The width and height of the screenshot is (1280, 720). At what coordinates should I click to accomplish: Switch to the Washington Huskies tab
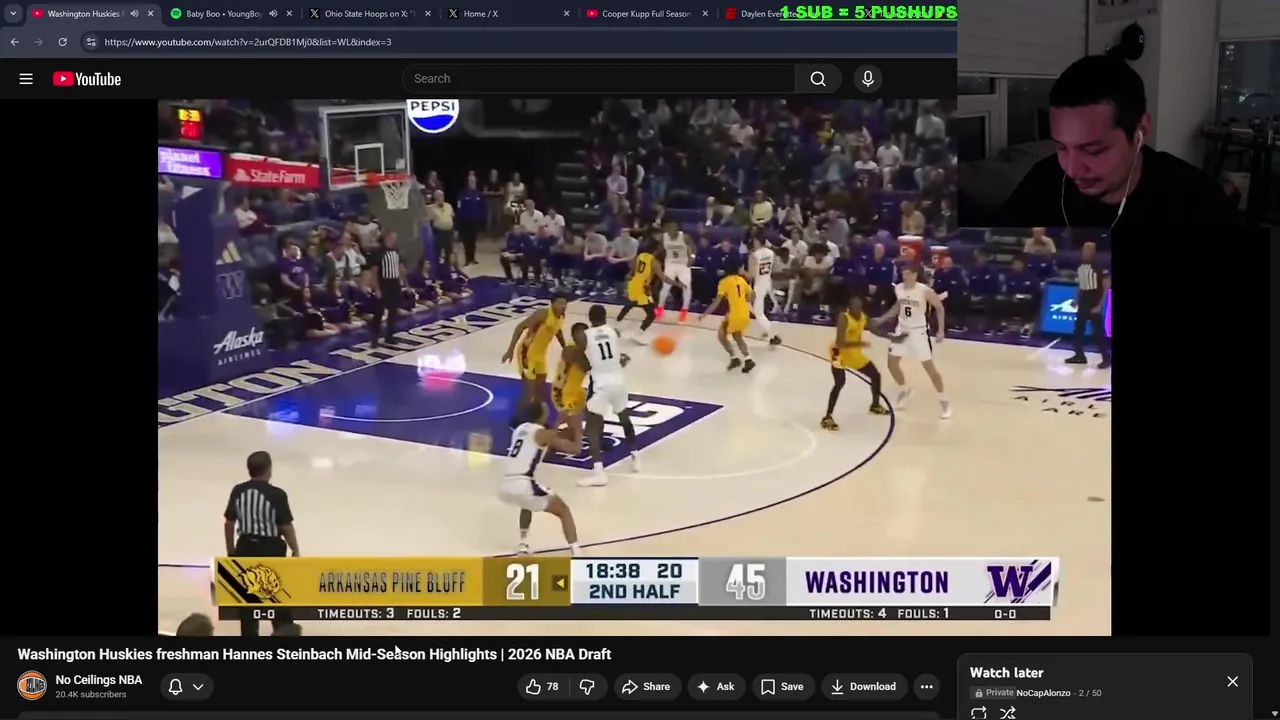pyautogui.click(x=82, y=14)
